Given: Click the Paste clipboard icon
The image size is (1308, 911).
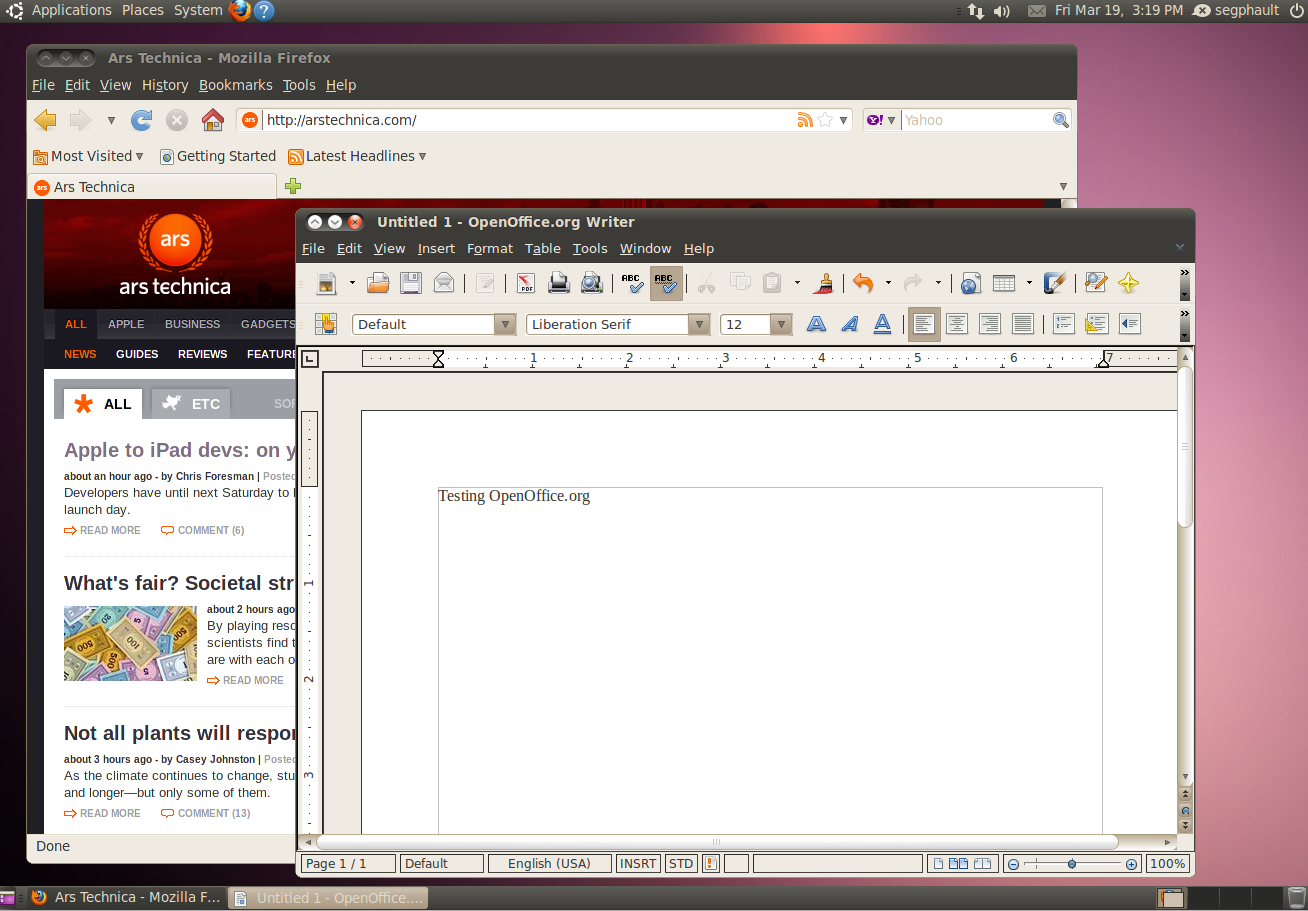Looking at the screenshot, I should click(x=772, y=284).
